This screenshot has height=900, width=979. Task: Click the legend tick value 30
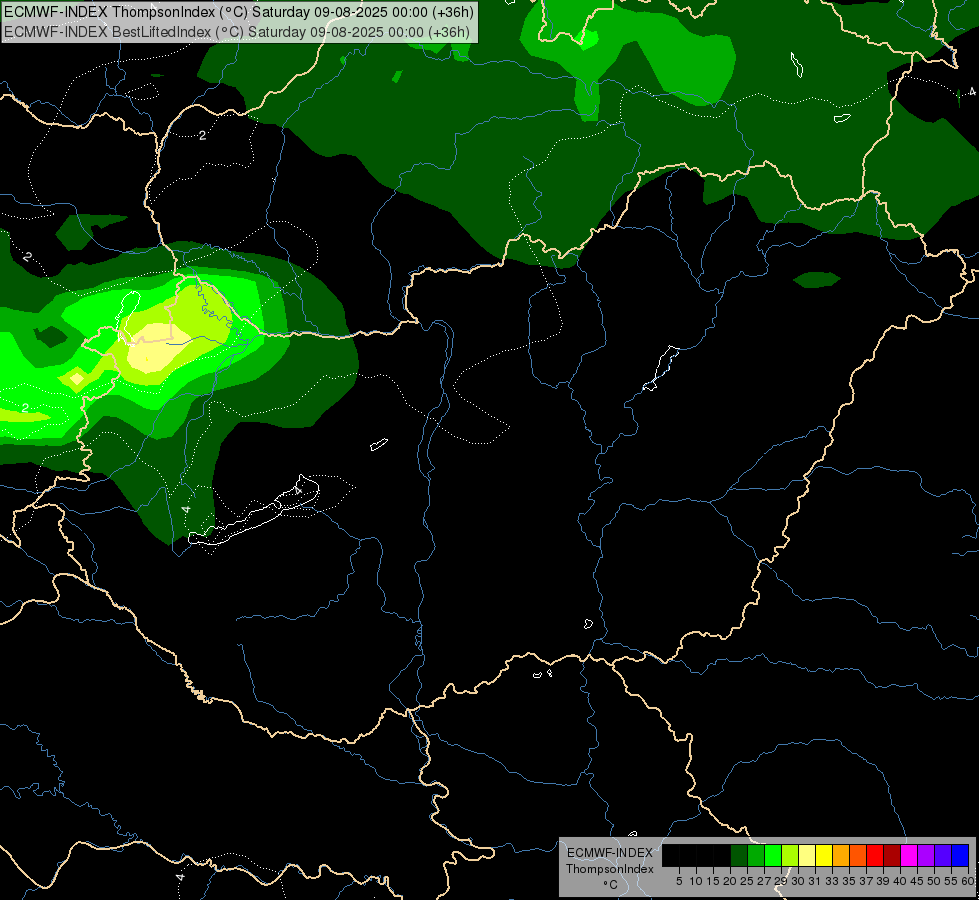[x=798, y=881]
